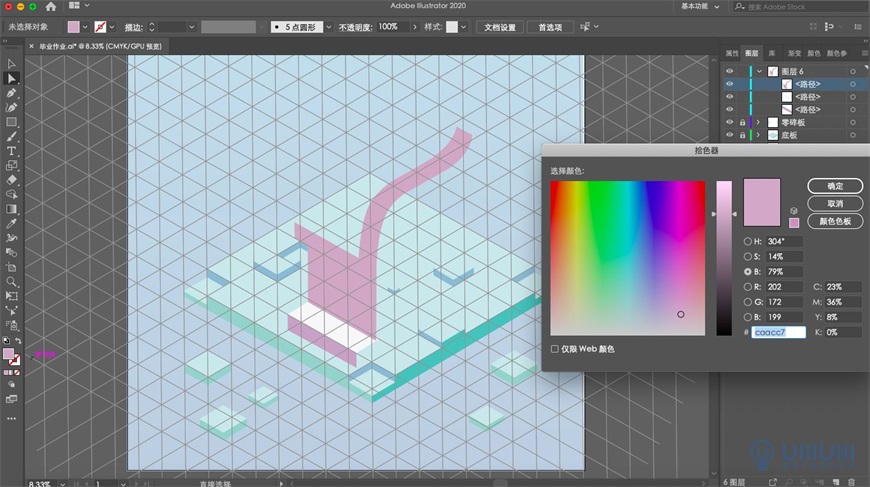Select the Type tool
870x487 pixels.
[11, 151]
